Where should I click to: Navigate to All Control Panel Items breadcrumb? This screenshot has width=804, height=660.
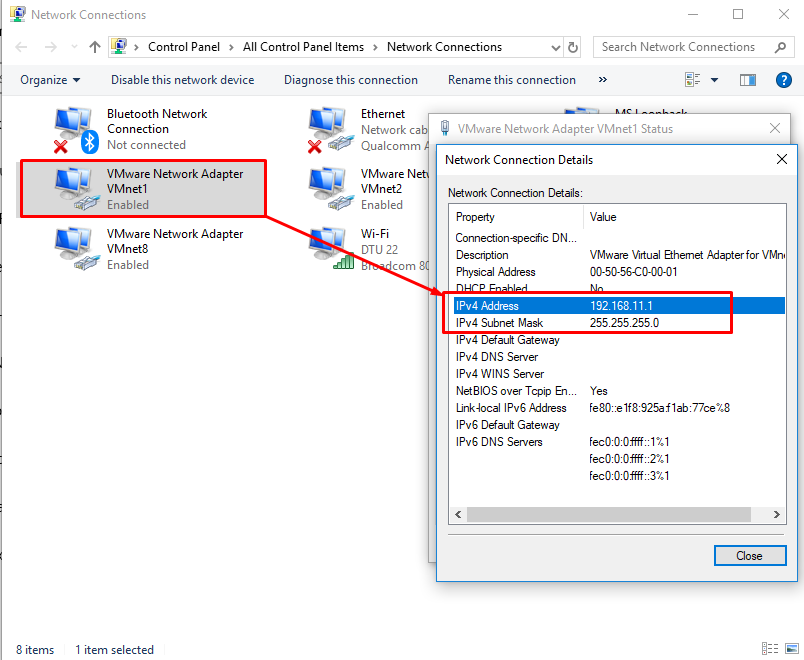303,47
